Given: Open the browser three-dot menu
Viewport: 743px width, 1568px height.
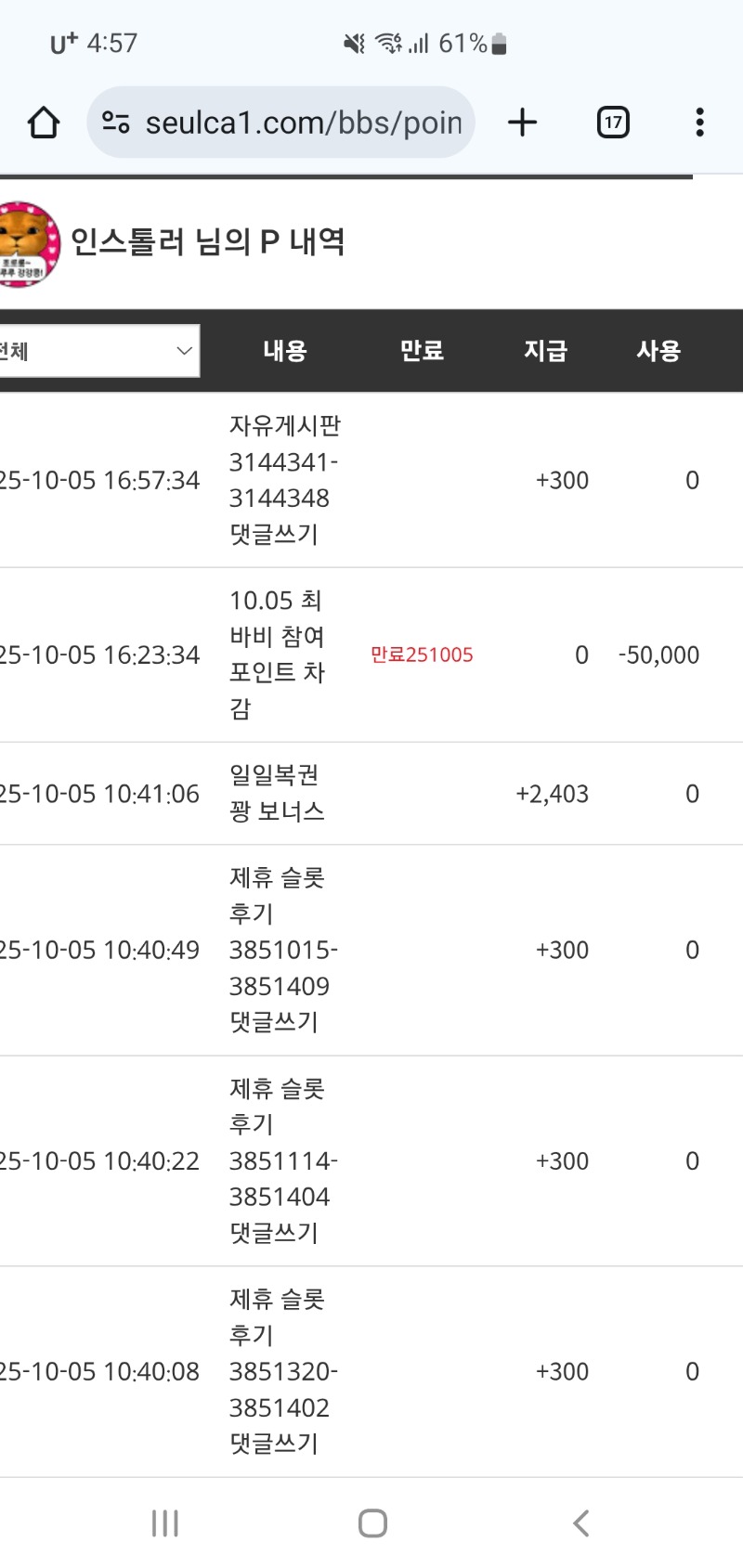Looking at the screenshot, I should (x=699, y=123).
